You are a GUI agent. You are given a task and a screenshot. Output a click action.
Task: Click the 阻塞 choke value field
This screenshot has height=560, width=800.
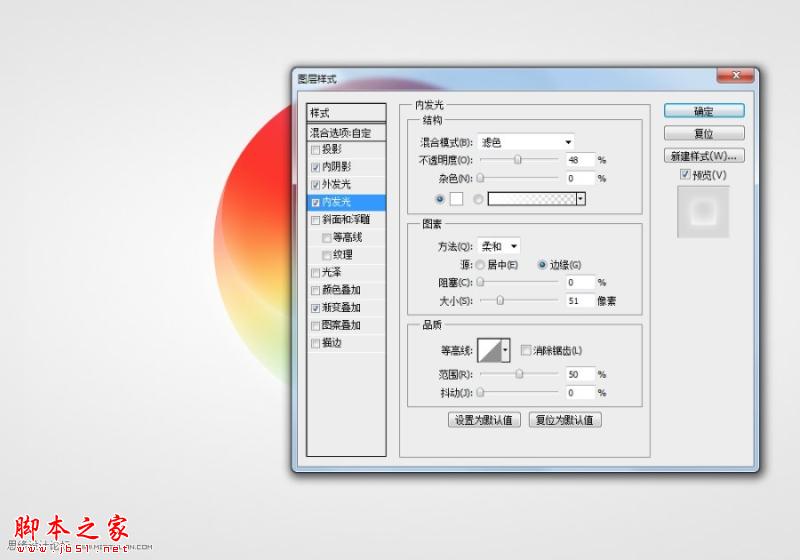point(581,283)
